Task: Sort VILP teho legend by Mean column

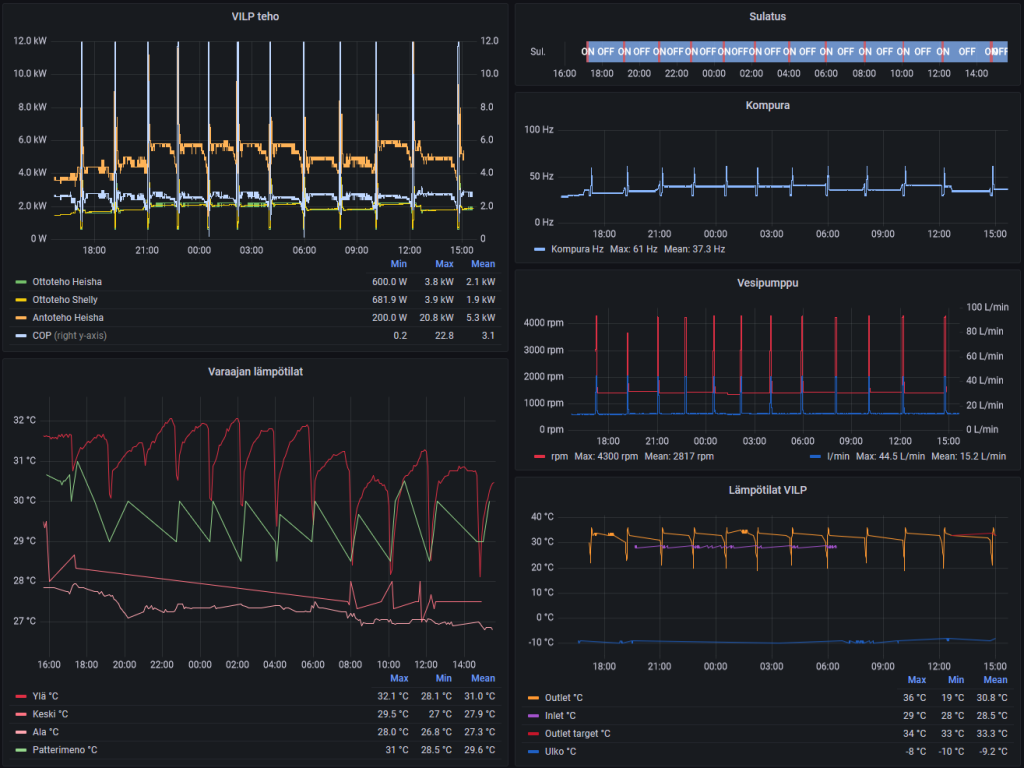Action: [483, 264]
